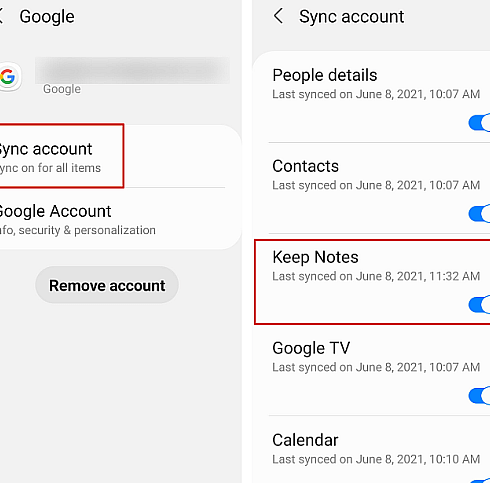This screenshot has height=483, width=490.
Task: Toggle Google TV sync switch
Action: tap(479, 396)
